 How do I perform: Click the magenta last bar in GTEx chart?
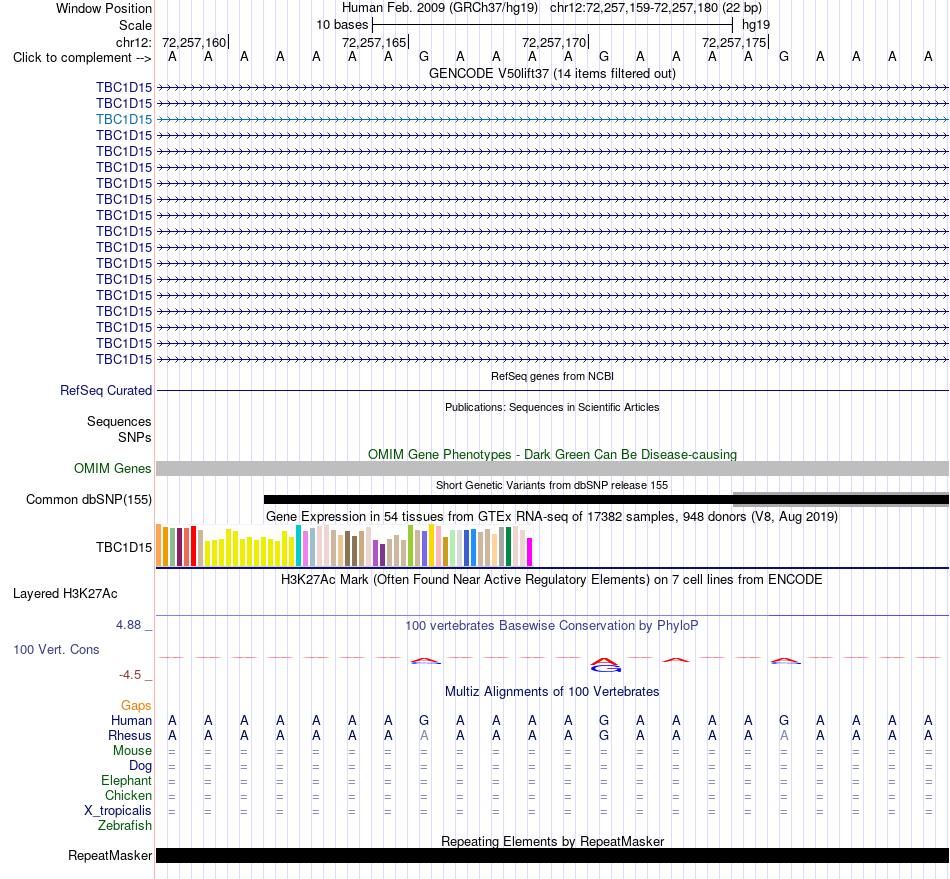pyautogui.click(x=529, y=552)
